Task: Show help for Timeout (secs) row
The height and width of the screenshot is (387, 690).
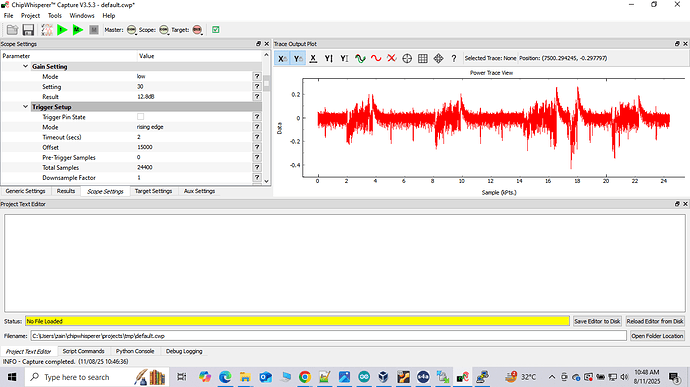Action: (x=257, y=137)
